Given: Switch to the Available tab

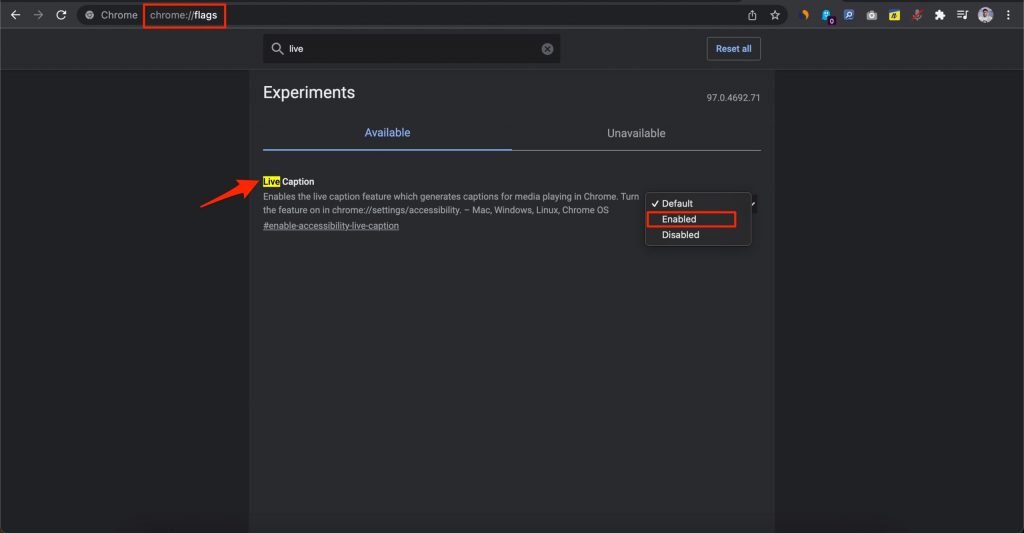Looking at the screenshot, I should click(x=387, y=133).
